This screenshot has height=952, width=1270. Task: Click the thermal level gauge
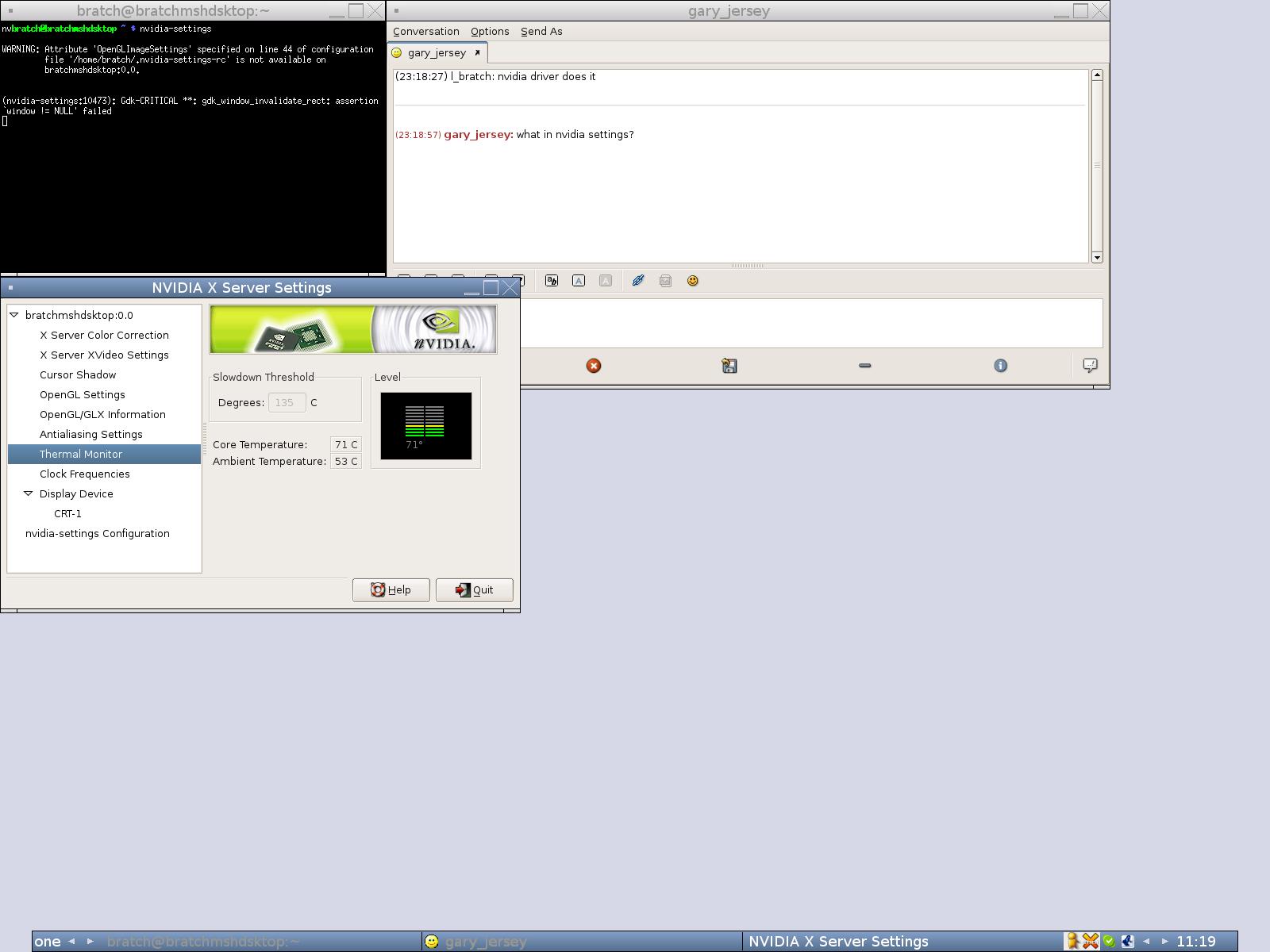pos(426,426)
